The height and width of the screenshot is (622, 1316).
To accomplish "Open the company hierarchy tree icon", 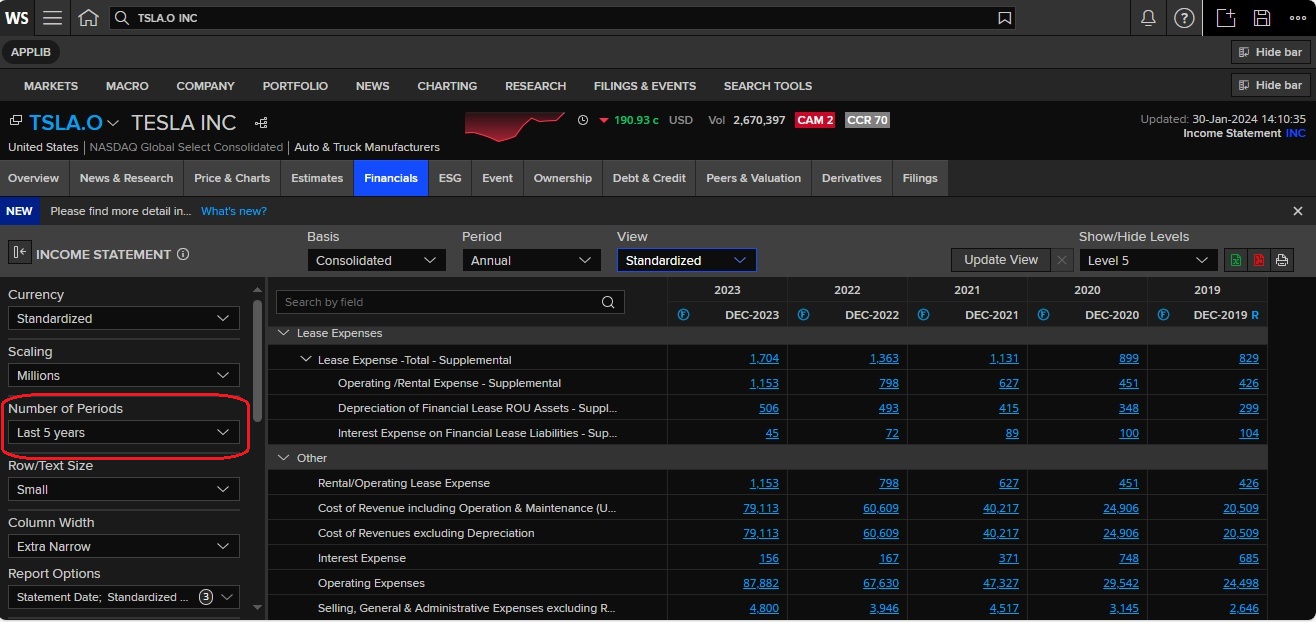I will coord(261,123).
